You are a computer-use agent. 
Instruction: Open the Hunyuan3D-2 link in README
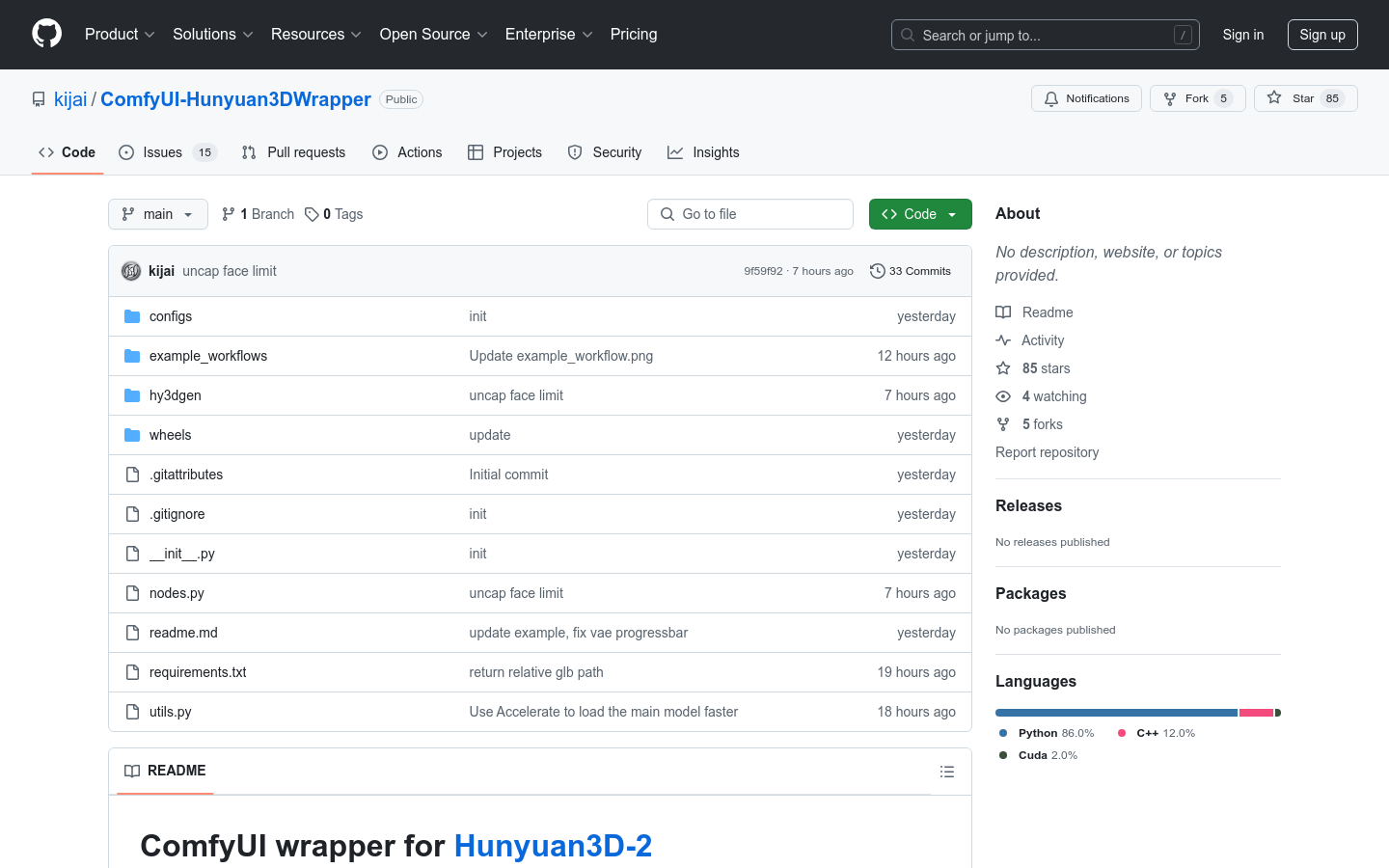coord(553,846)
